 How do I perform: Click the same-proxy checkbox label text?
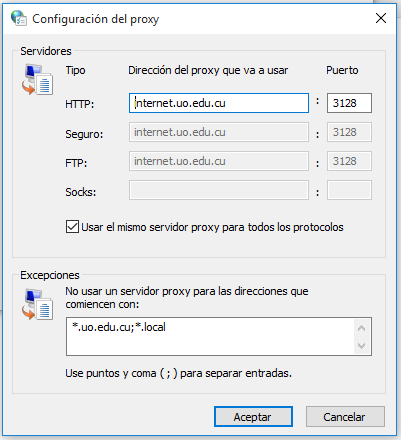tap(212, 227)
